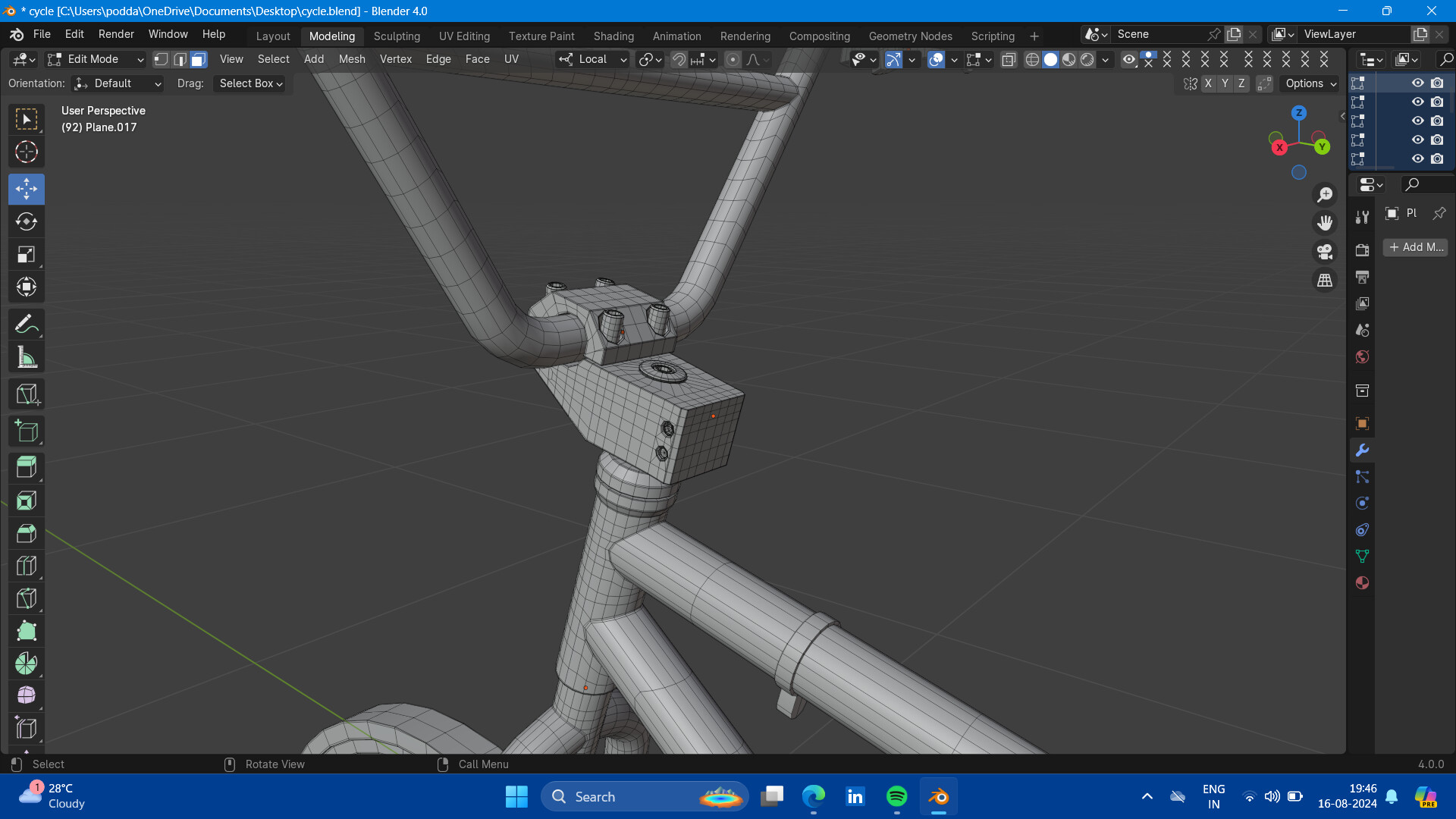Enable face select mode in the header
Image resolution: width=1456 pixels, height=819 pixels.
coord(197,59)
